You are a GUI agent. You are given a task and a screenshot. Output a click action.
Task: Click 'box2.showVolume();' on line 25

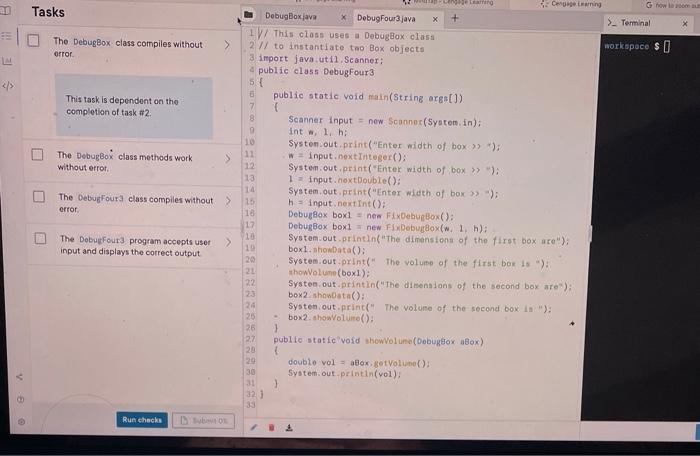point(331,318)
